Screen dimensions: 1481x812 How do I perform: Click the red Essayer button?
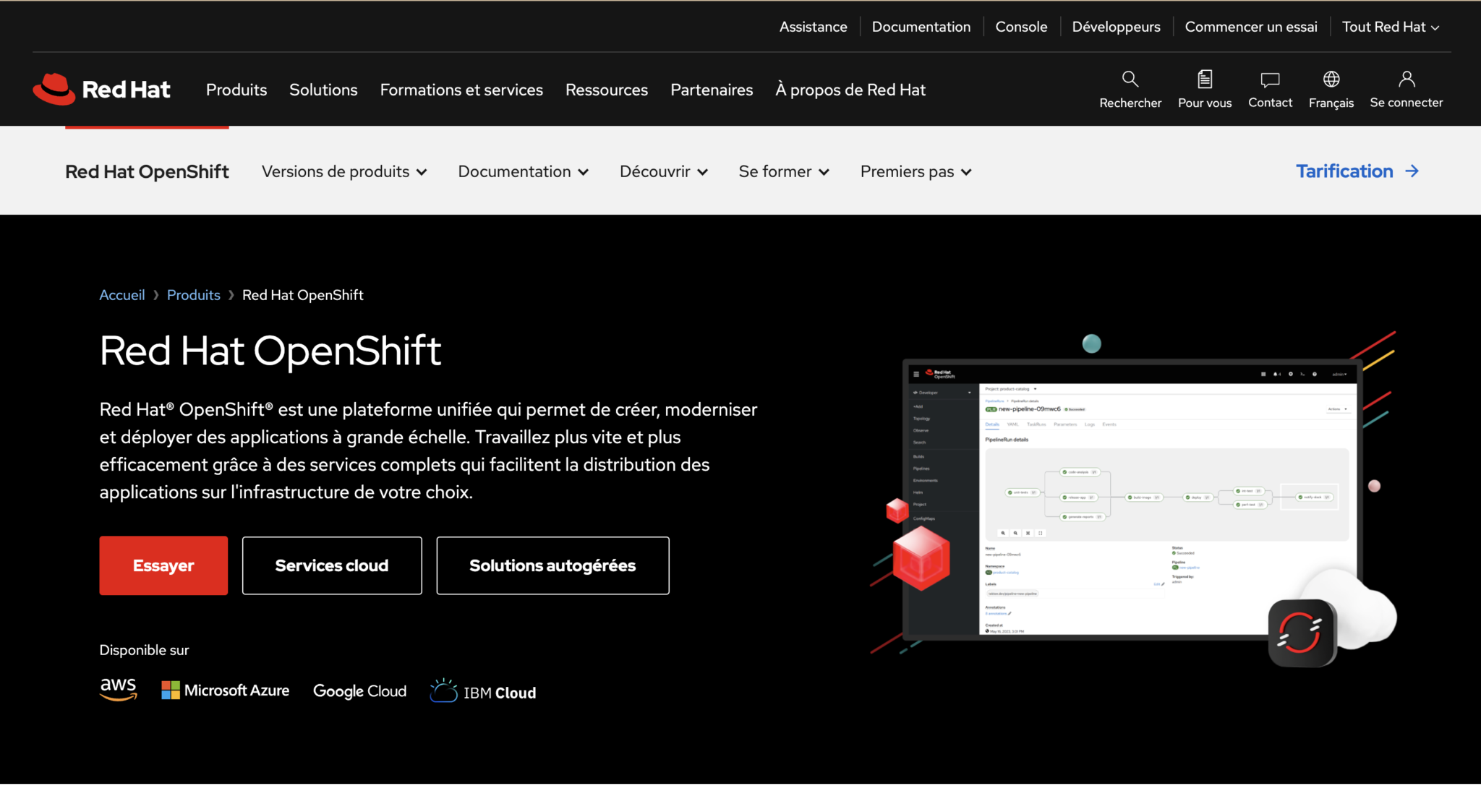(x=163, y=565)
